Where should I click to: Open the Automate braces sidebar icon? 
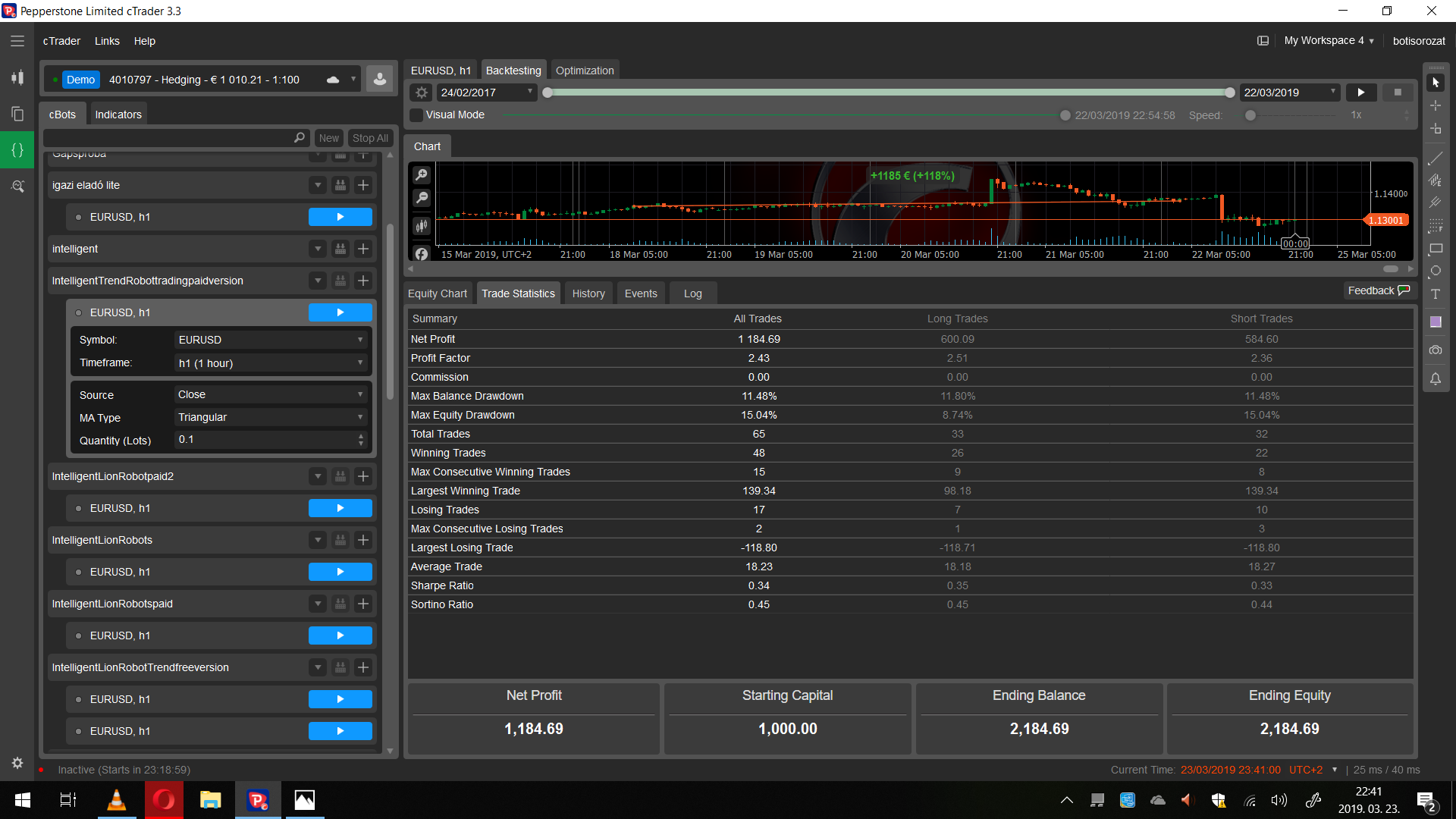pyautogui.click(x=17, y=150)
